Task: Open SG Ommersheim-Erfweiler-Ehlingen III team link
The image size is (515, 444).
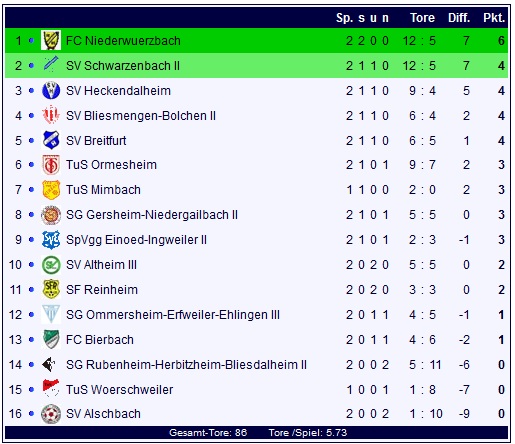Action: click(x=173, y=315)
